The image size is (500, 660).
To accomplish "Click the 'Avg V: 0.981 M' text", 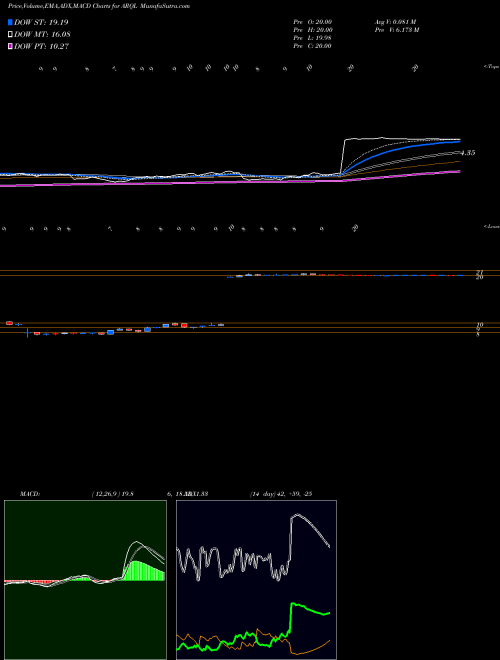I will pos(395,22).
